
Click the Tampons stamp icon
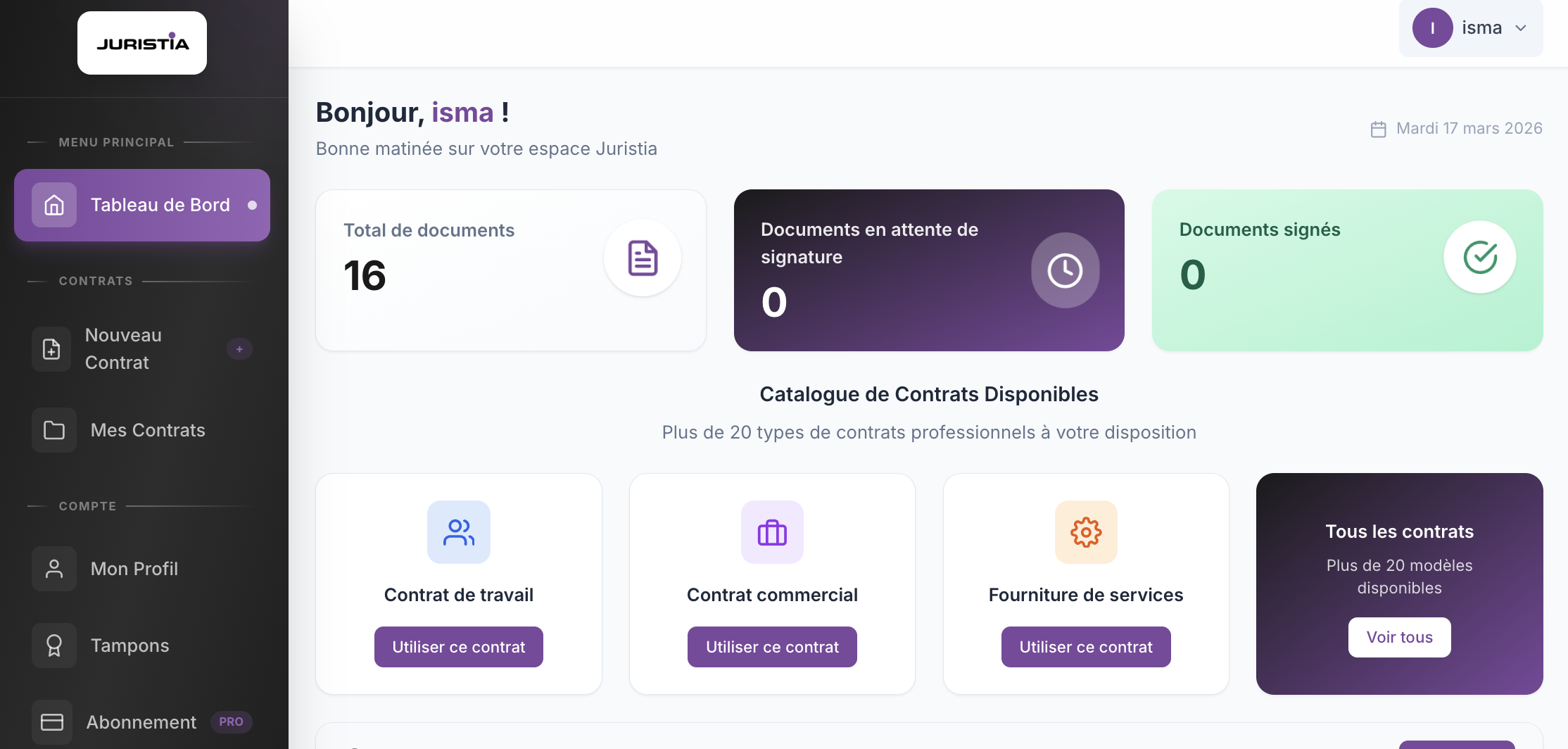click(x=54, y=645)
